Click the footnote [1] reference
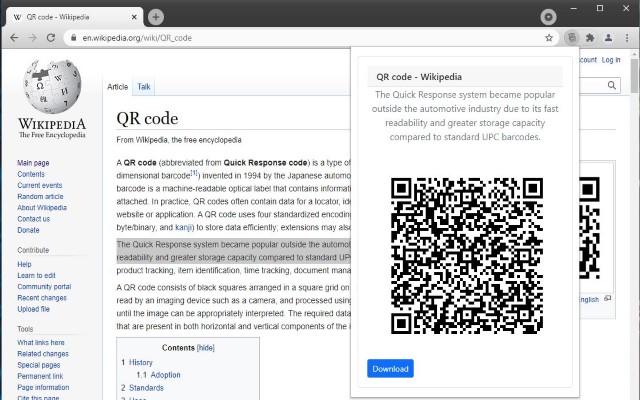Image resolution: width=640 pixels, height=400 pixels. [194, 173]
